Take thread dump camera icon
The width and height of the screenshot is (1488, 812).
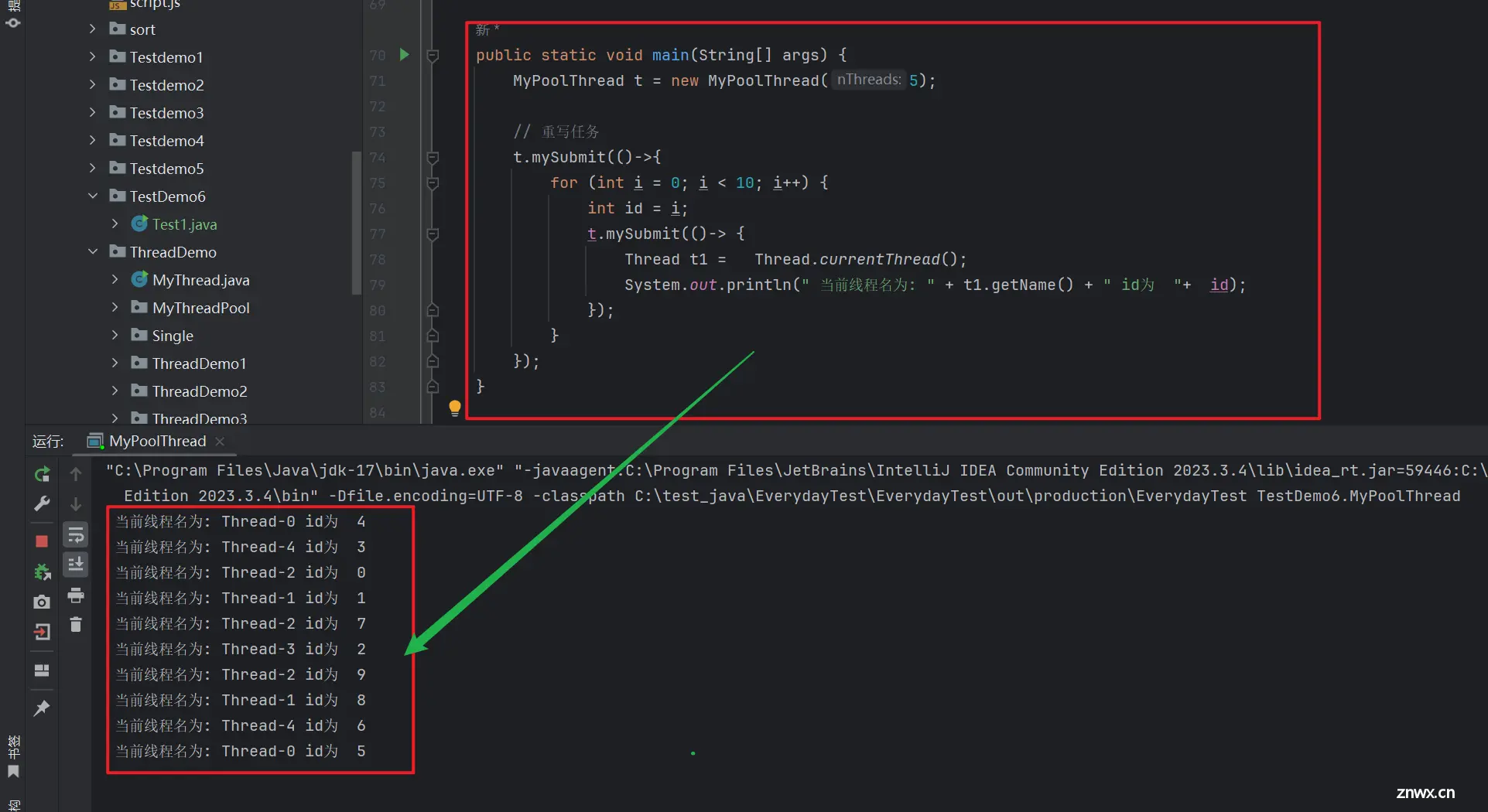[x=42, y=602]
